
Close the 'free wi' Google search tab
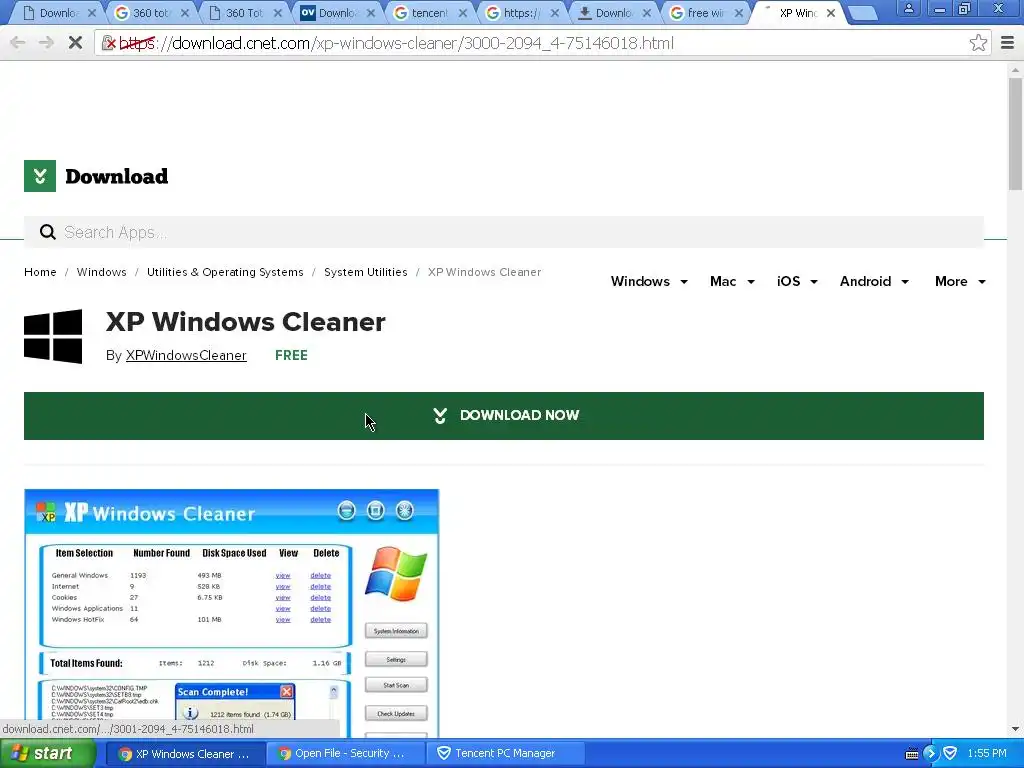739,13
